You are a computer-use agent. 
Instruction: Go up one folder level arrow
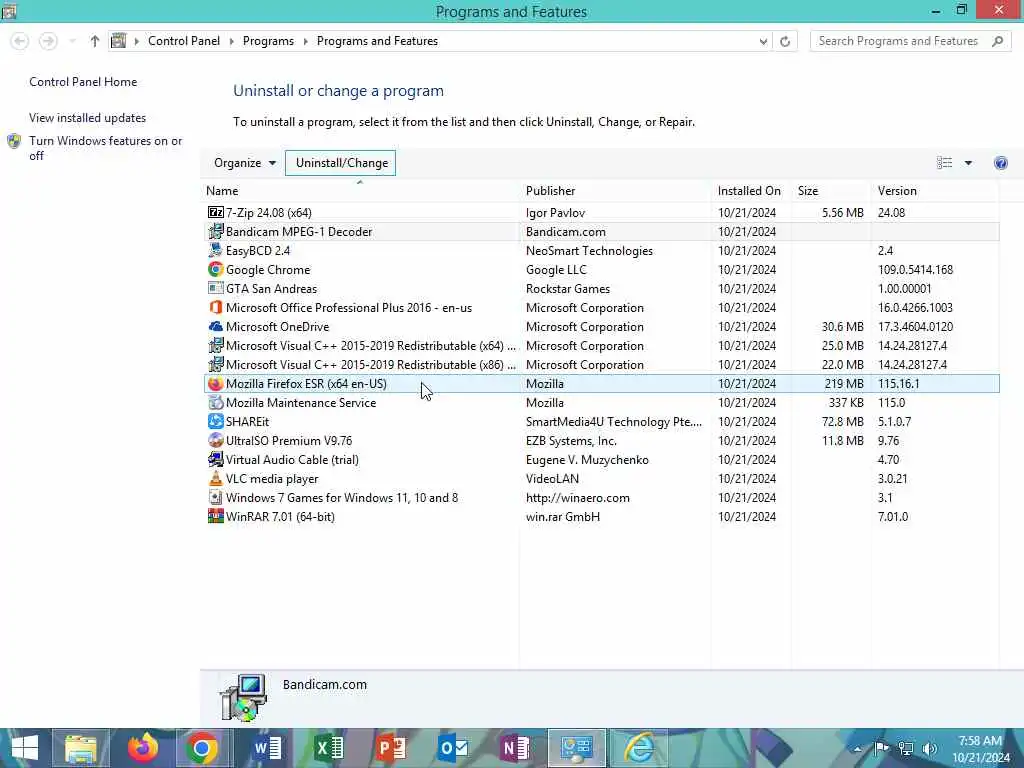tap(95, 41)
